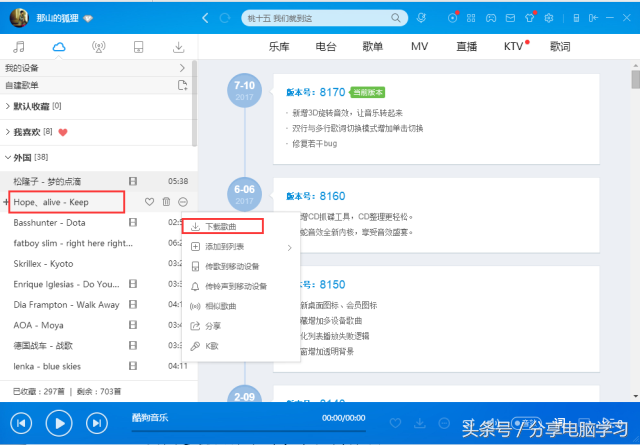Skip to next track
This screenshot has height=445, width=640.
coord(97,423)
